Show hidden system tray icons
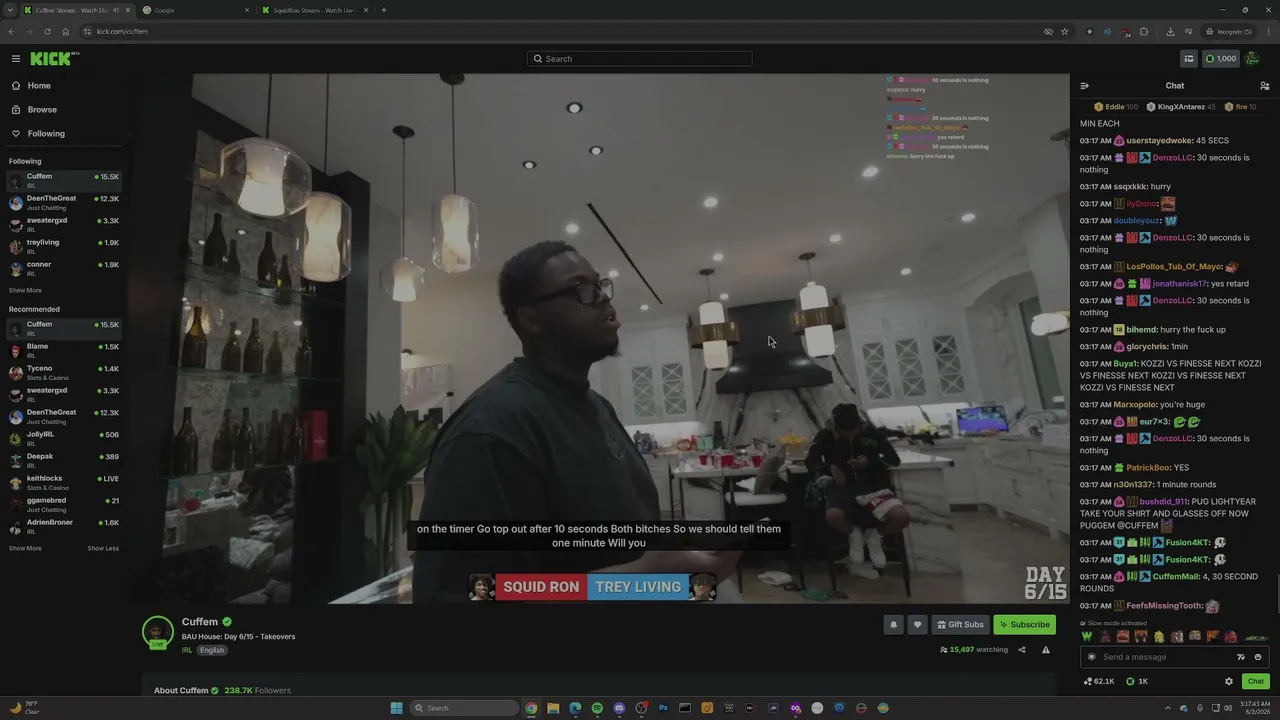 tap(1168, 708)
